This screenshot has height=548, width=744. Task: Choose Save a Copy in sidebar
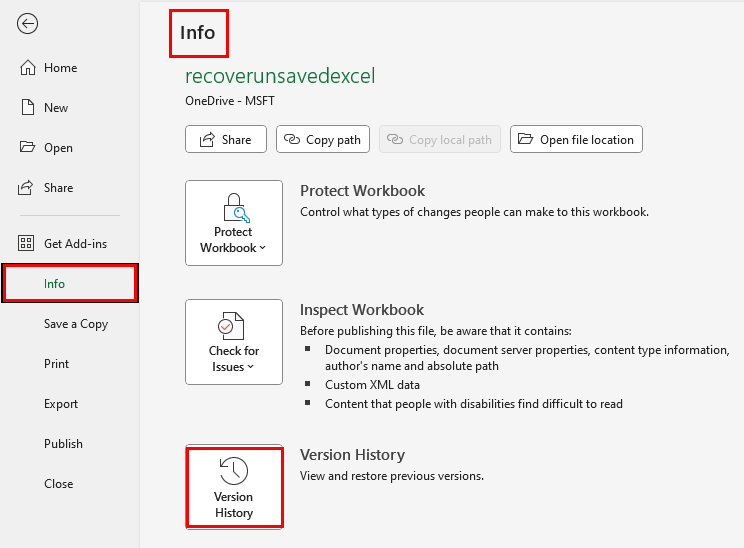[76, 324]
